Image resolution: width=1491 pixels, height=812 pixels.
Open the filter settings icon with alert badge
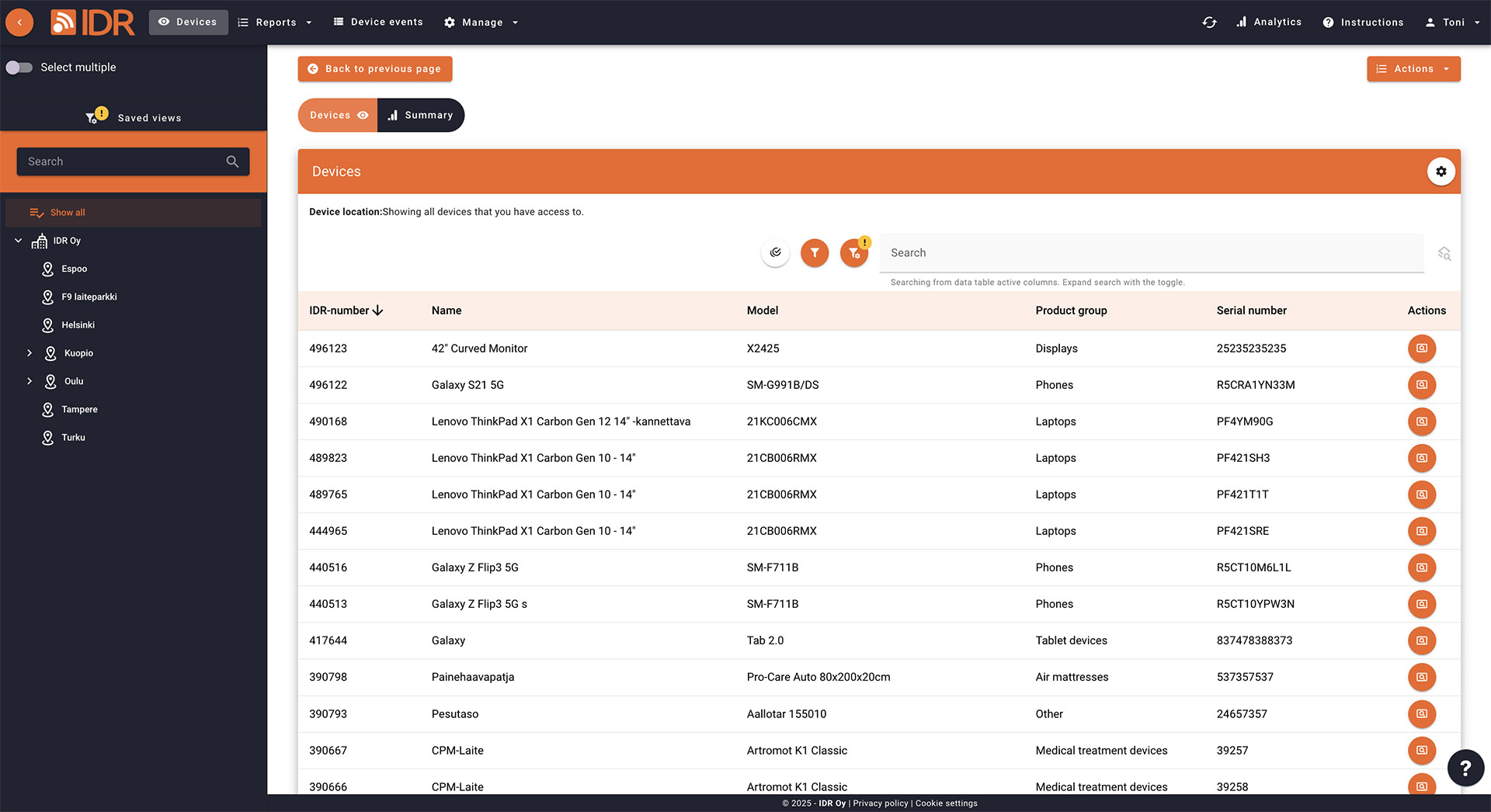[x=854, y=252]
